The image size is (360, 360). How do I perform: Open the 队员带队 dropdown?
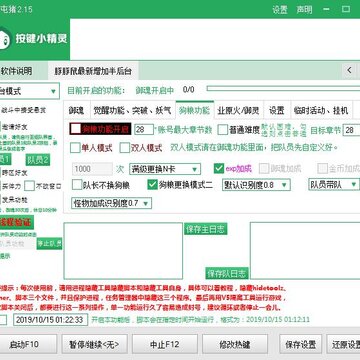point(333,185)
